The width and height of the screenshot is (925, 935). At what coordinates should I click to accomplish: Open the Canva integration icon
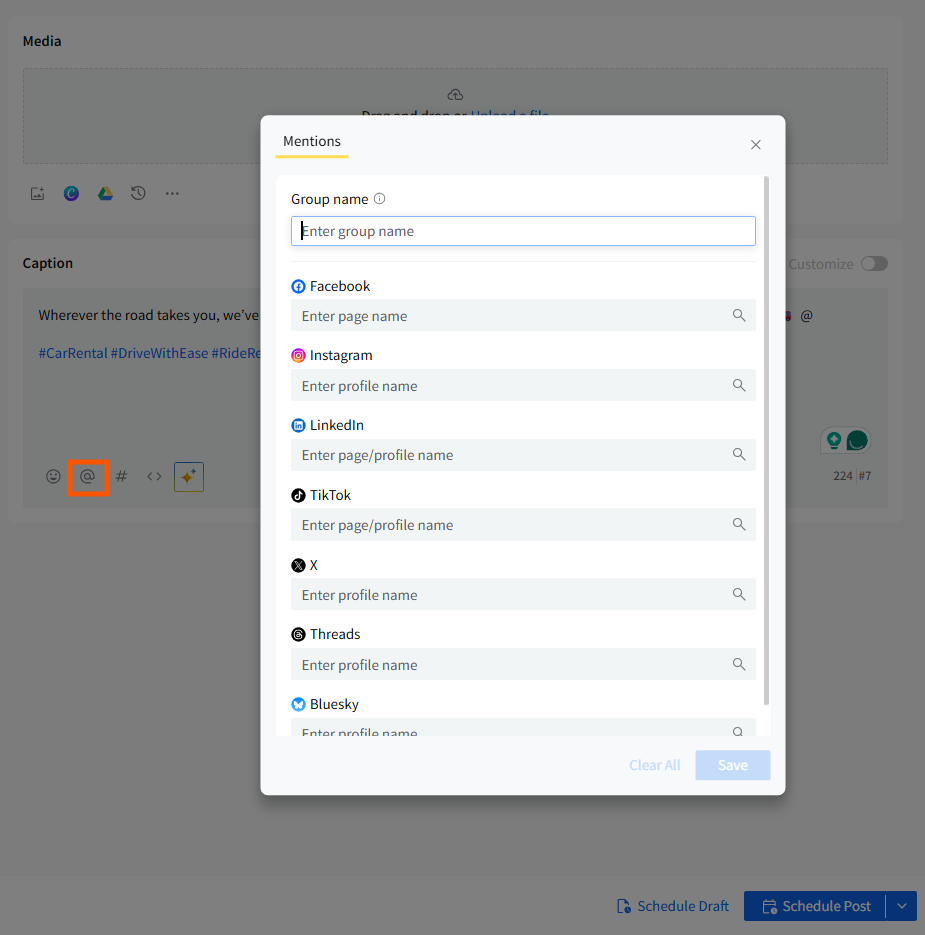point(72,193)
